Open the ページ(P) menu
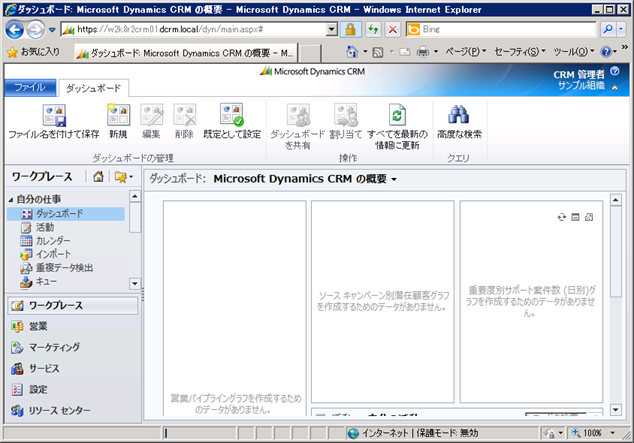 click(465, 52)
